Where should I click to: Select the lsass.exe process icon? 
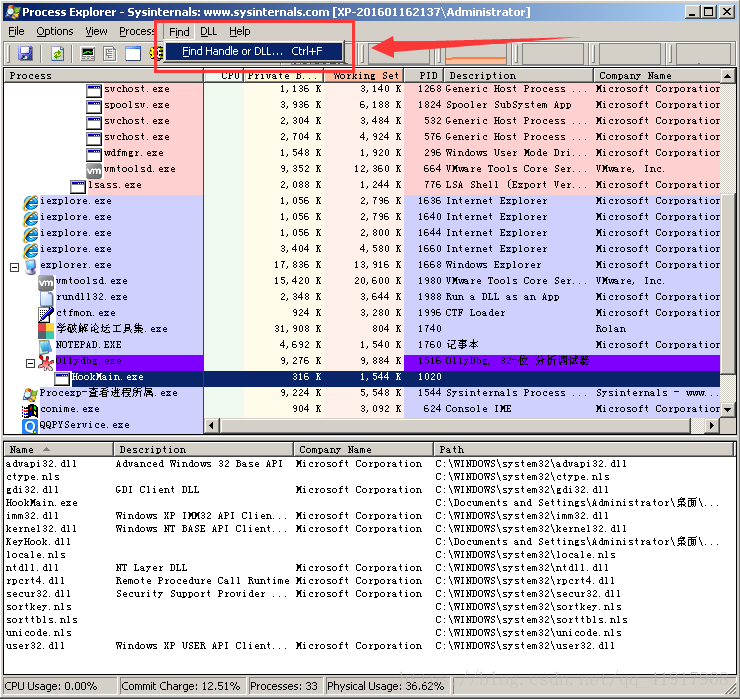tap(78, 185)
